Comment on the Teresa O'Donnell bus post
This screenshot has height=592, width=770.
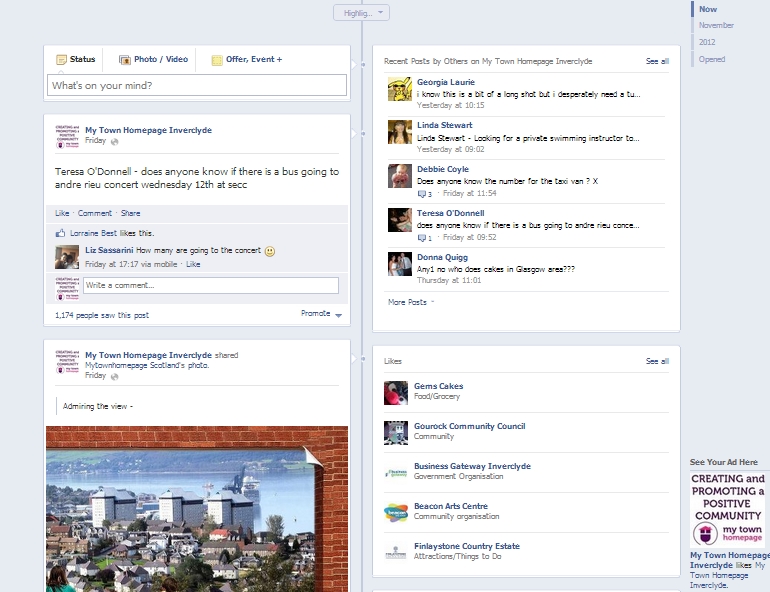coord(95,213)
